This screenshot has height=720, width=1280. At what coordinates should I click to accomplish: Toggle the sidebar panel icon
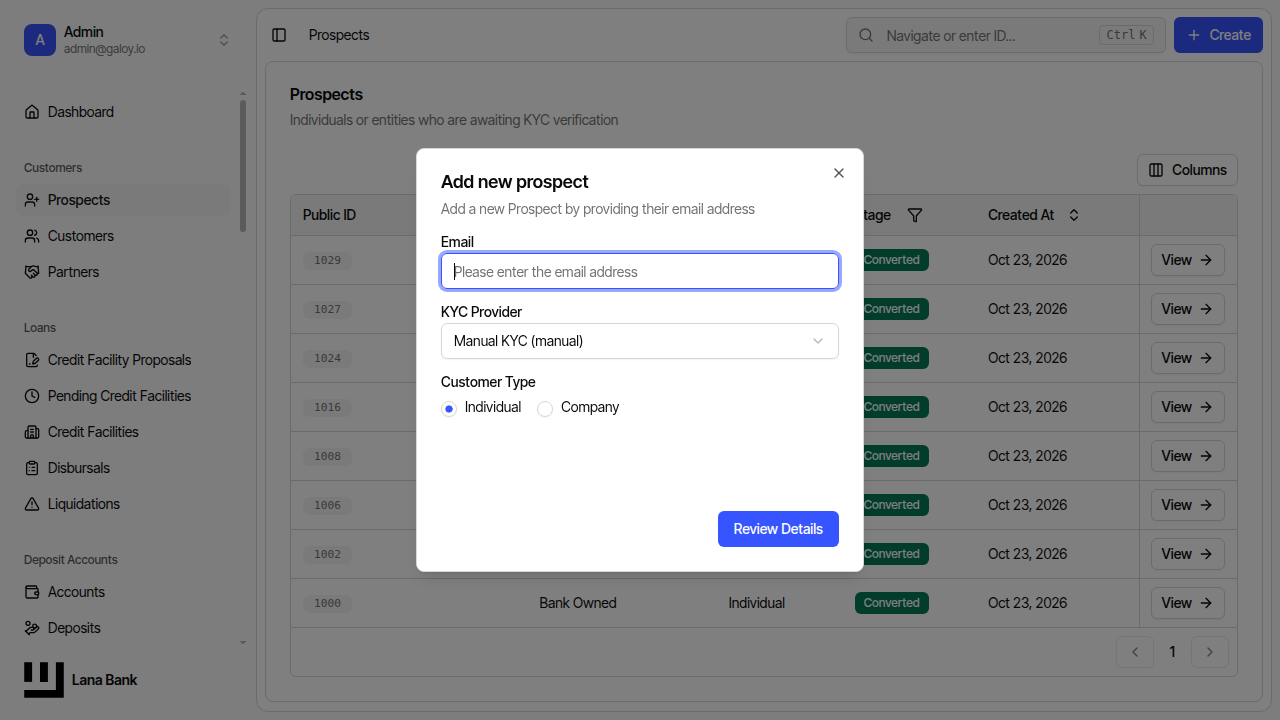279,35
